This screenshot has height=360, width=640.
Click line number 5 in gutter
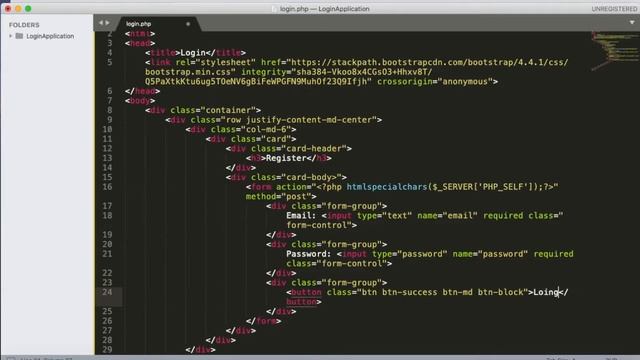tap(109, 62)
